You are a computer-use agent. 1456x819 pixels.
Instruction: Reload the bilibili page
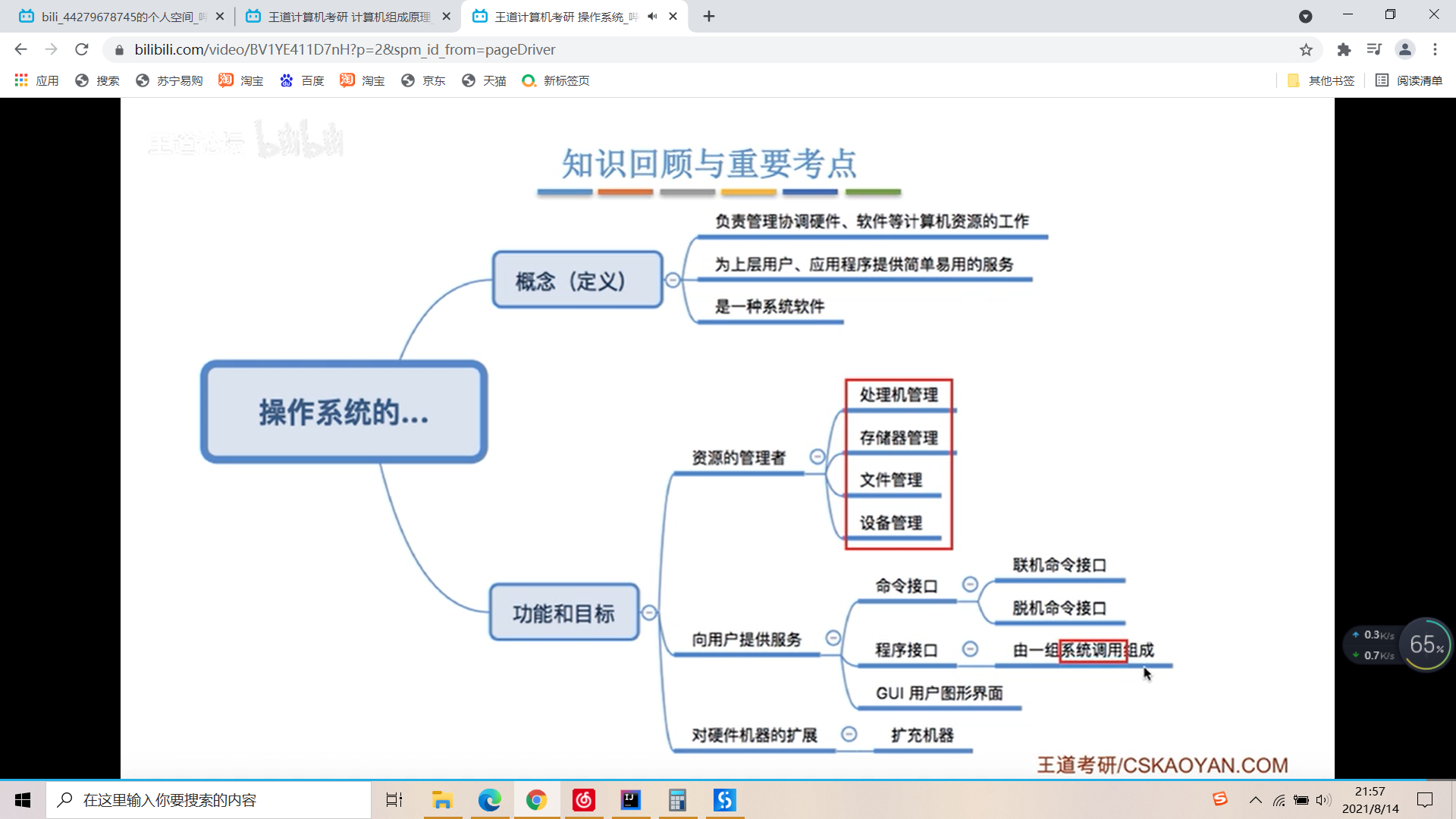(x=82, y=50)
